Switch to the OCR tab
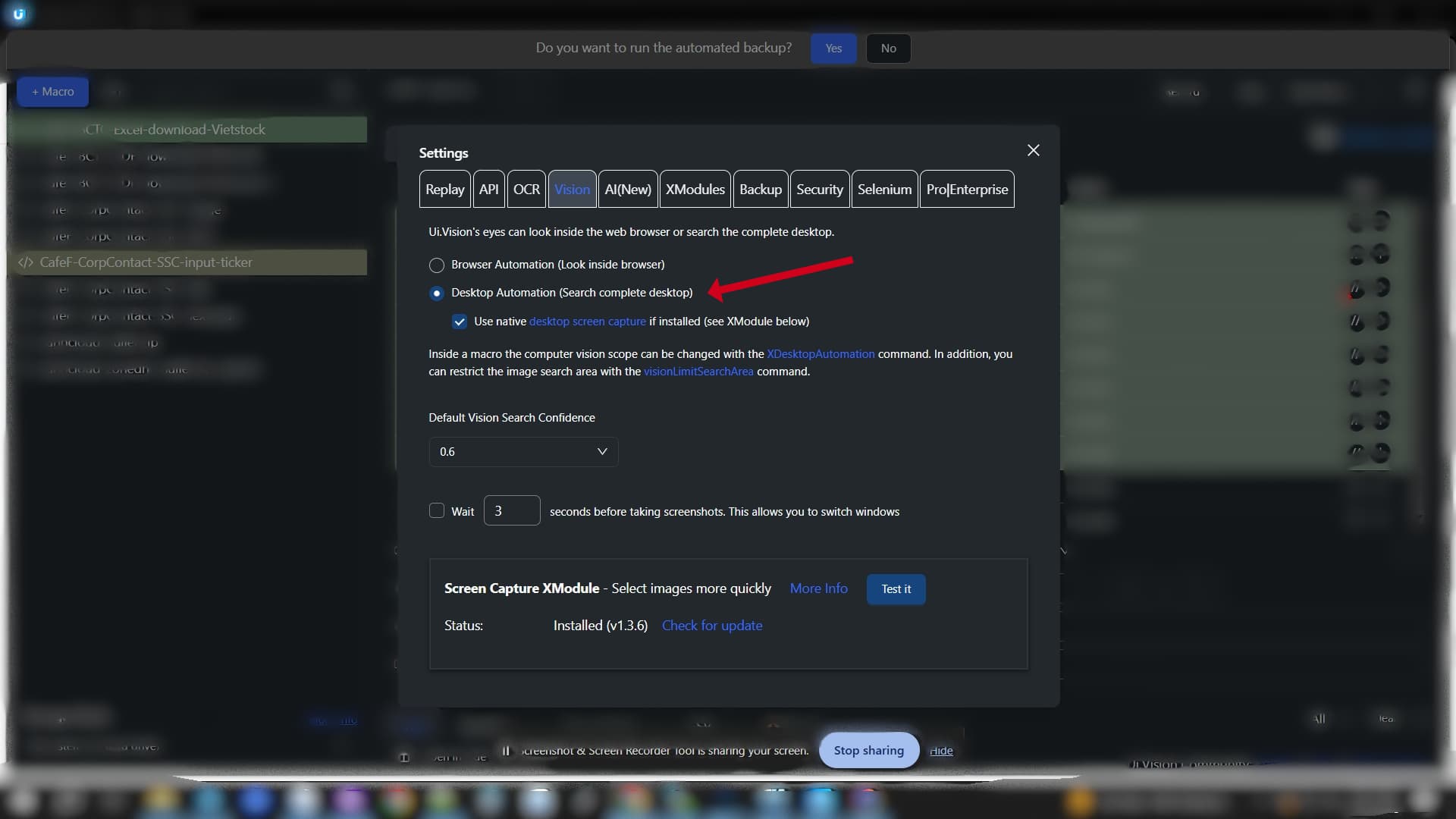Screen dimensions: 1456x819 [526, 190]
